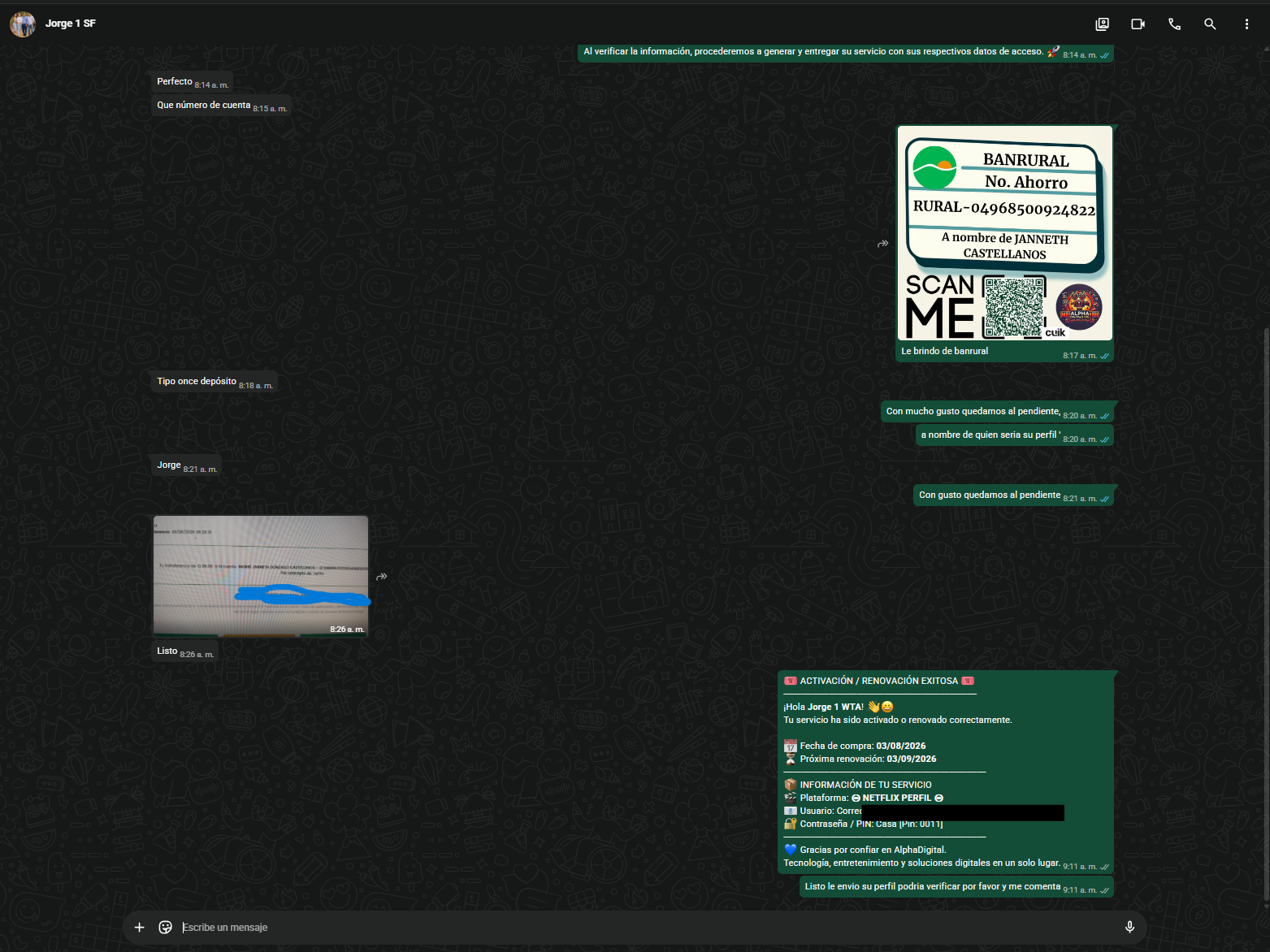Click the 'Gracias por confiar en AlphaDigital' line
The height and width of the screenshot is (952, 1270).
click(865, 850)
